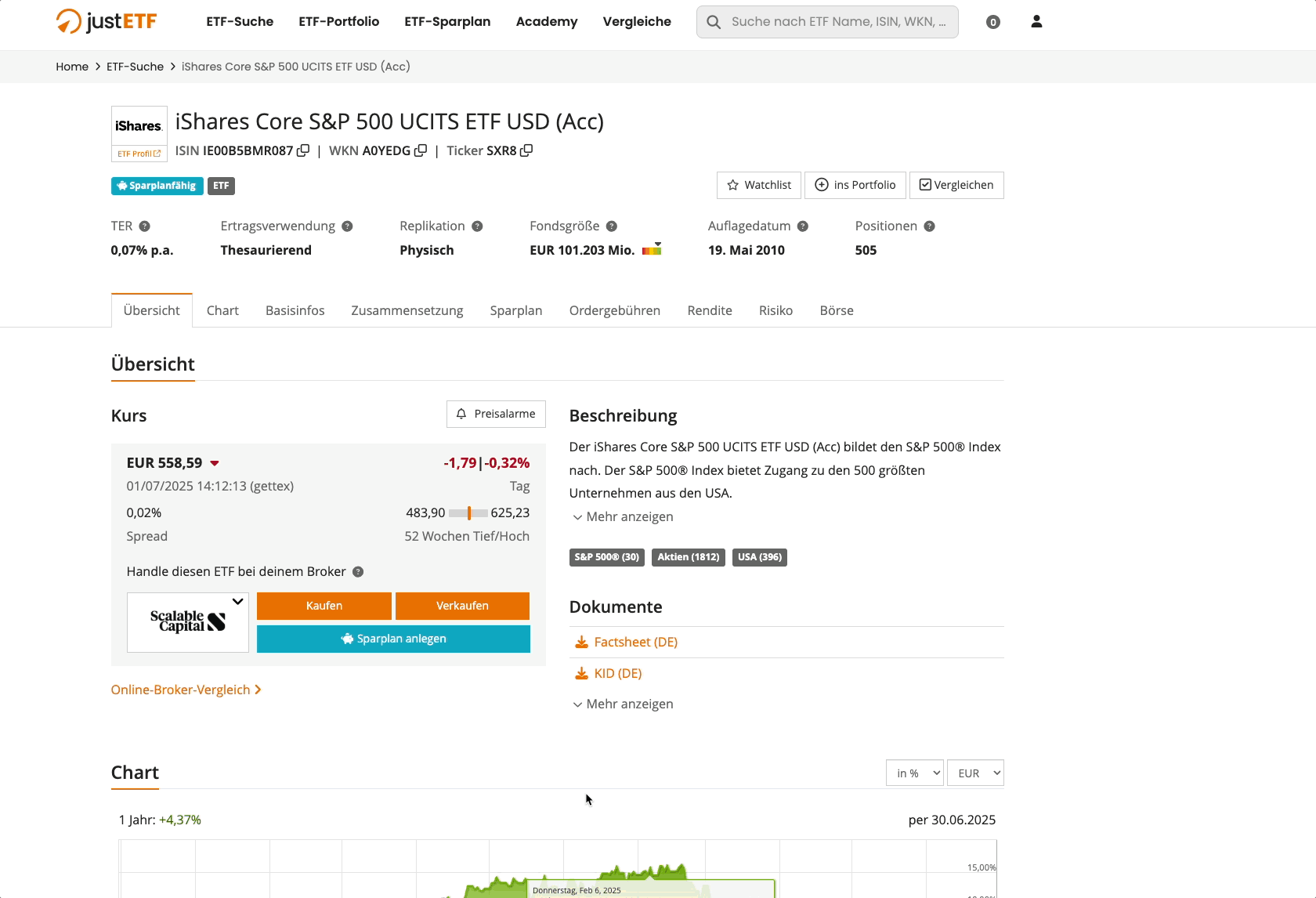Click the justETF logo
Screen dimensions: 1316x898
pos(107,21)
